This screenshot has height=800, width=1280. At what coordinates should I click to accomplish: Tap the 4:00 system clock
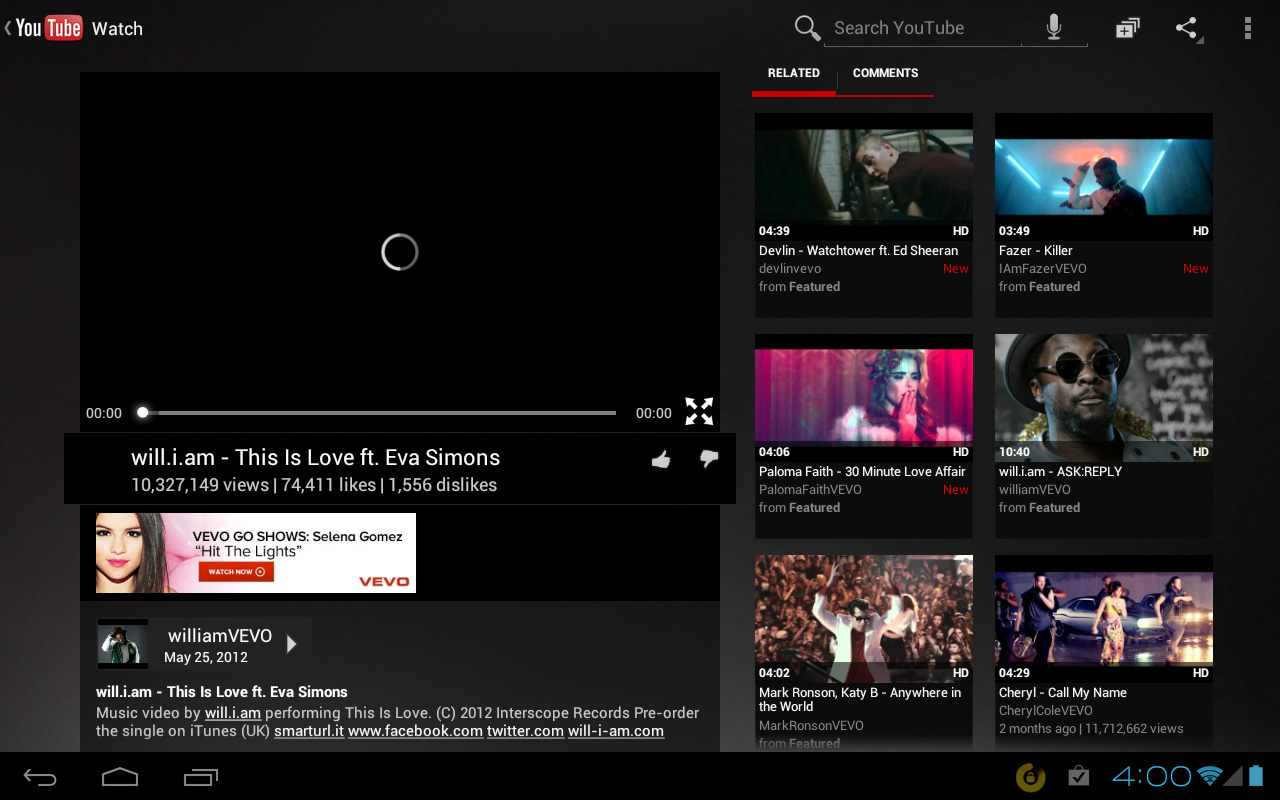pos(1151,776)
